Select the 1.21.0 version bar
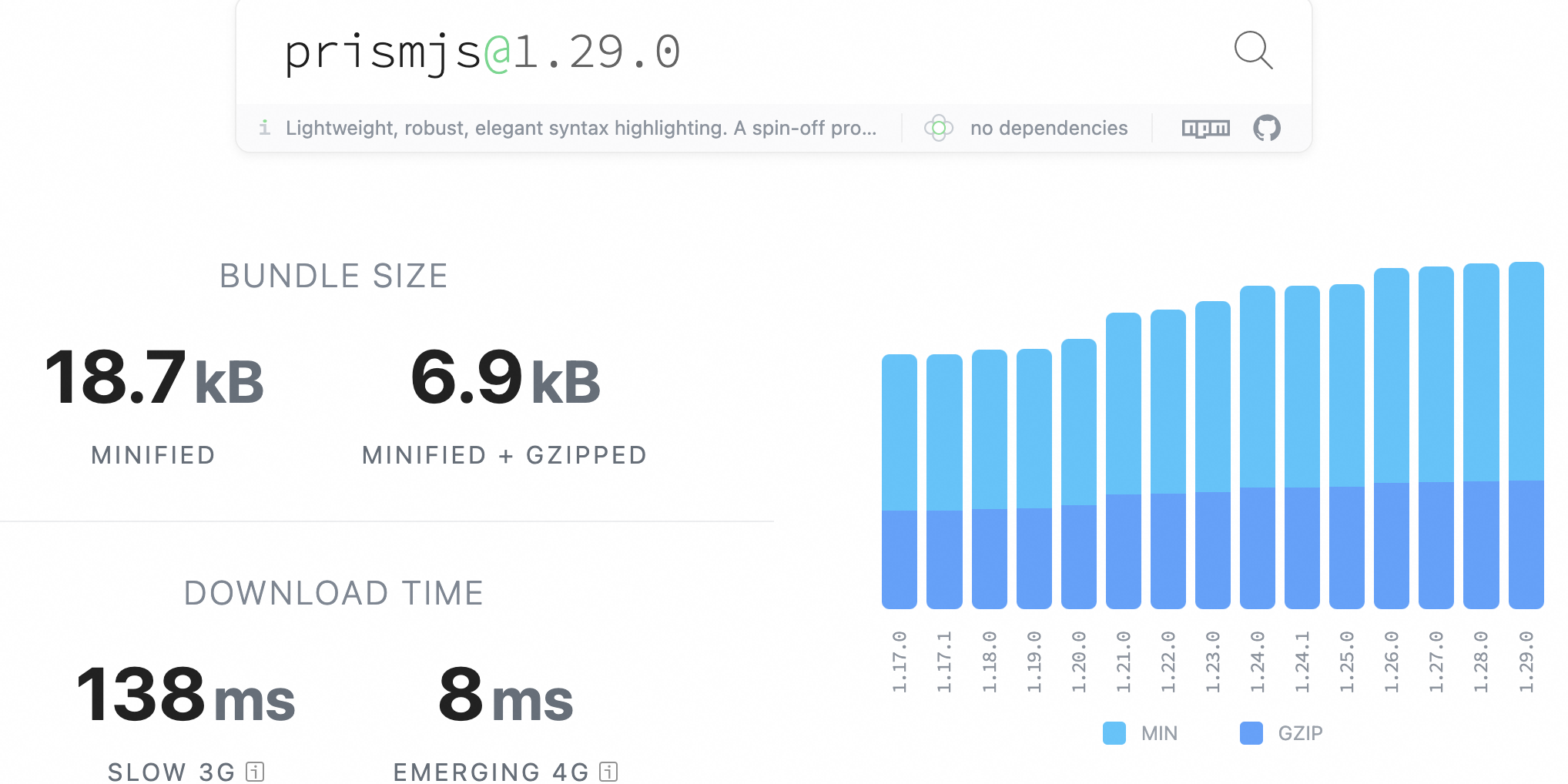The height and width of the screenshot is (784, 1568). pos(1124,461)
